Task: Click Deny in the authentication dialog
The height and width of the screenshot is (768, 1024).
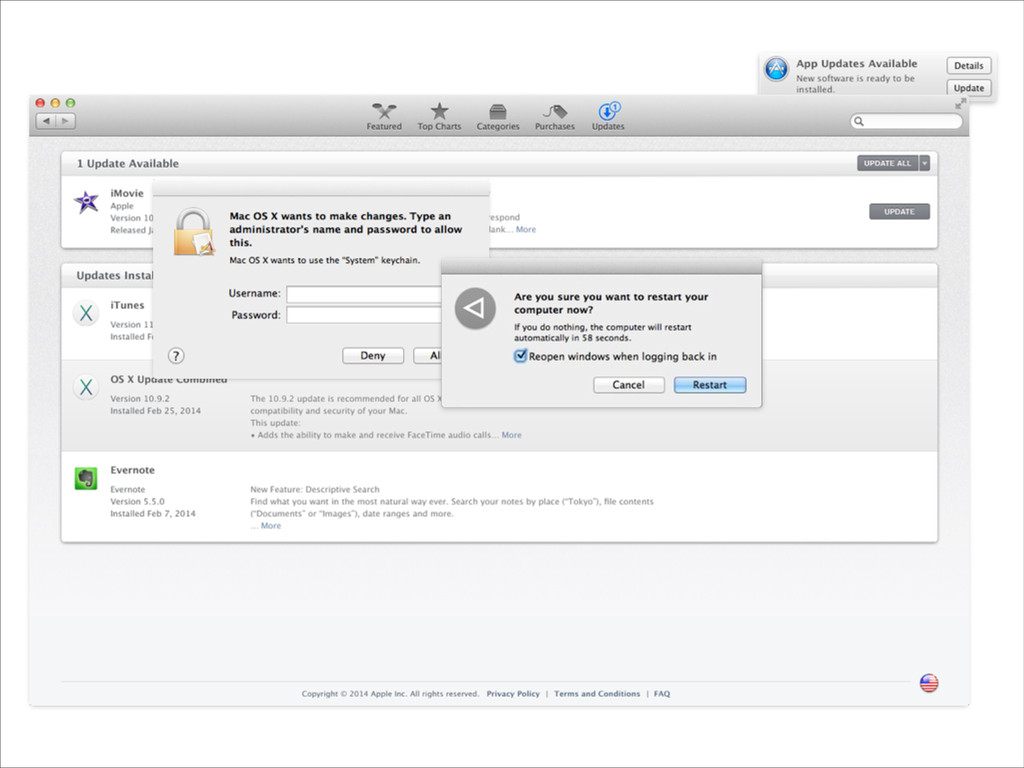Action: tap(373, 356)
